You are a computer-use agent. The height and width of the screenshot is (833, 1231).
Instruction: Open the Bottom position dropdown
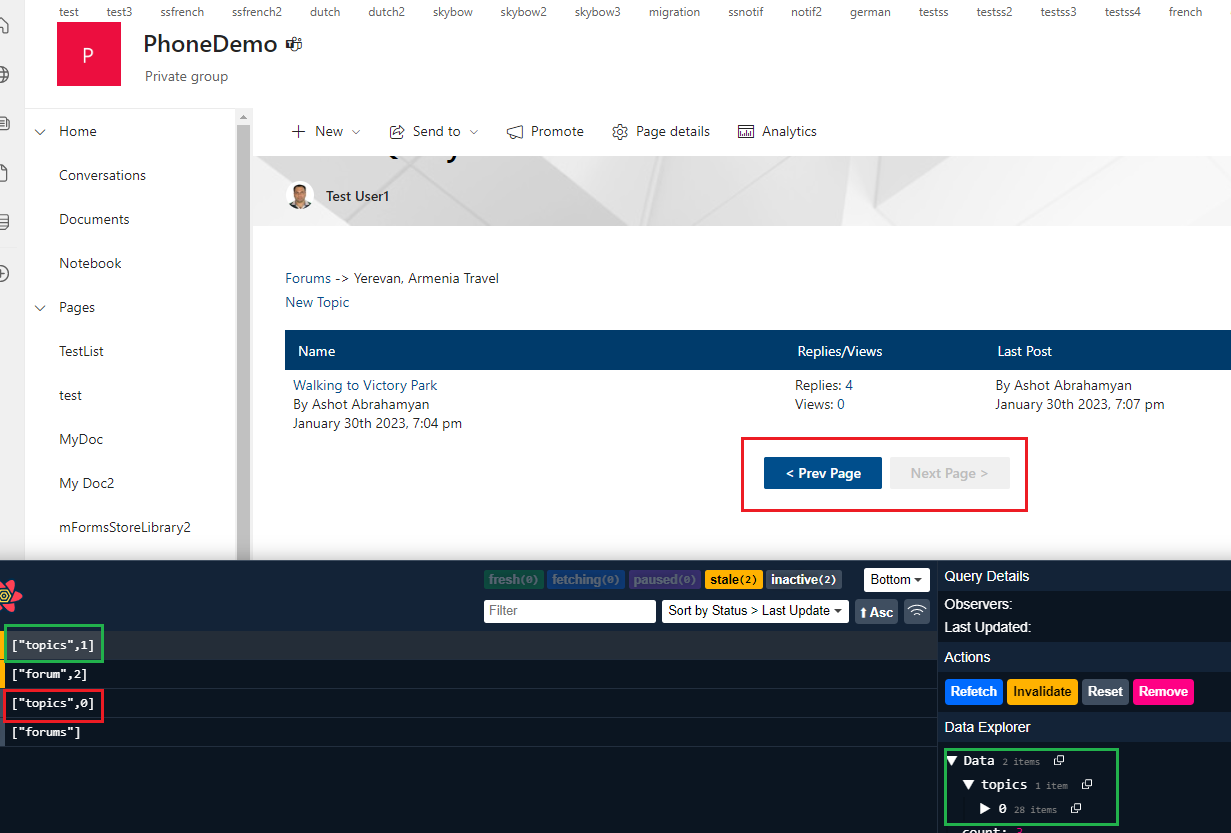tap(896, 580)
